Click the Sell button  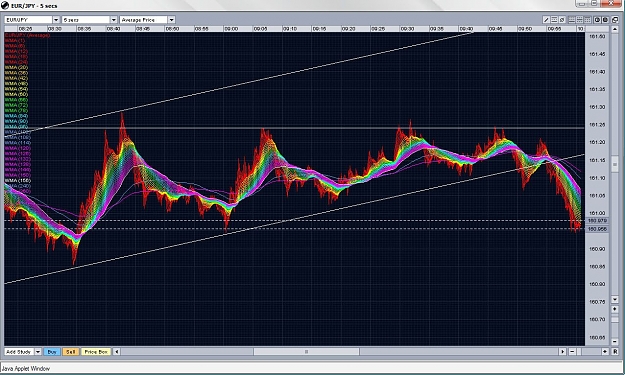(x=71, y=351)
